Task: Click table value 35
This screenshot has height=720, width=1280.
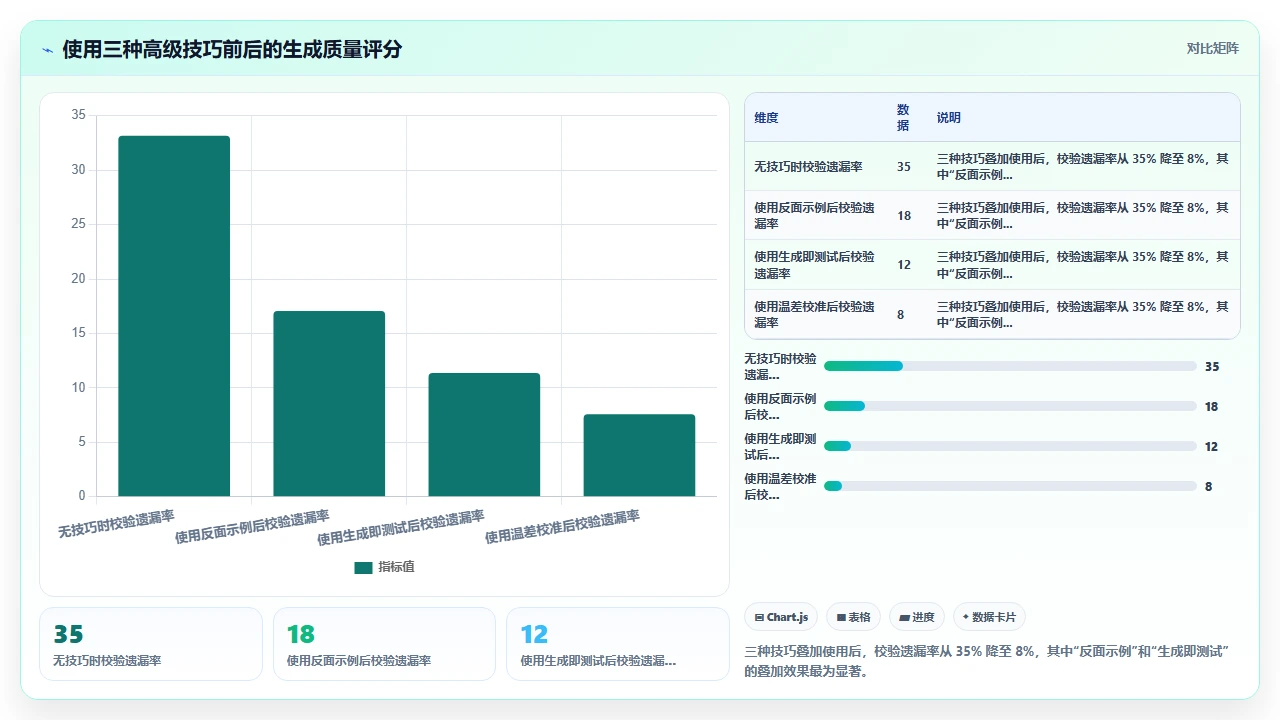Action: click(904, 167)
